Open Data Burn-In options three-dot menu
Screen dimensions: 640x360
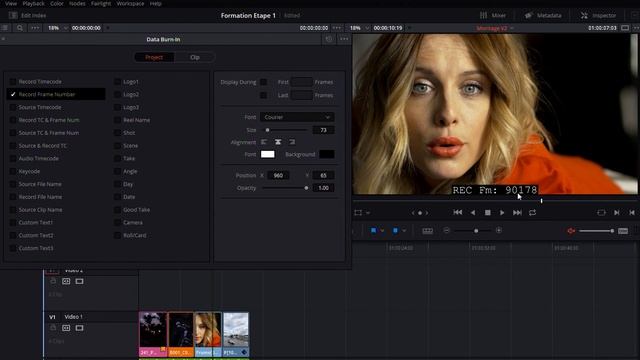pos(344,39)
